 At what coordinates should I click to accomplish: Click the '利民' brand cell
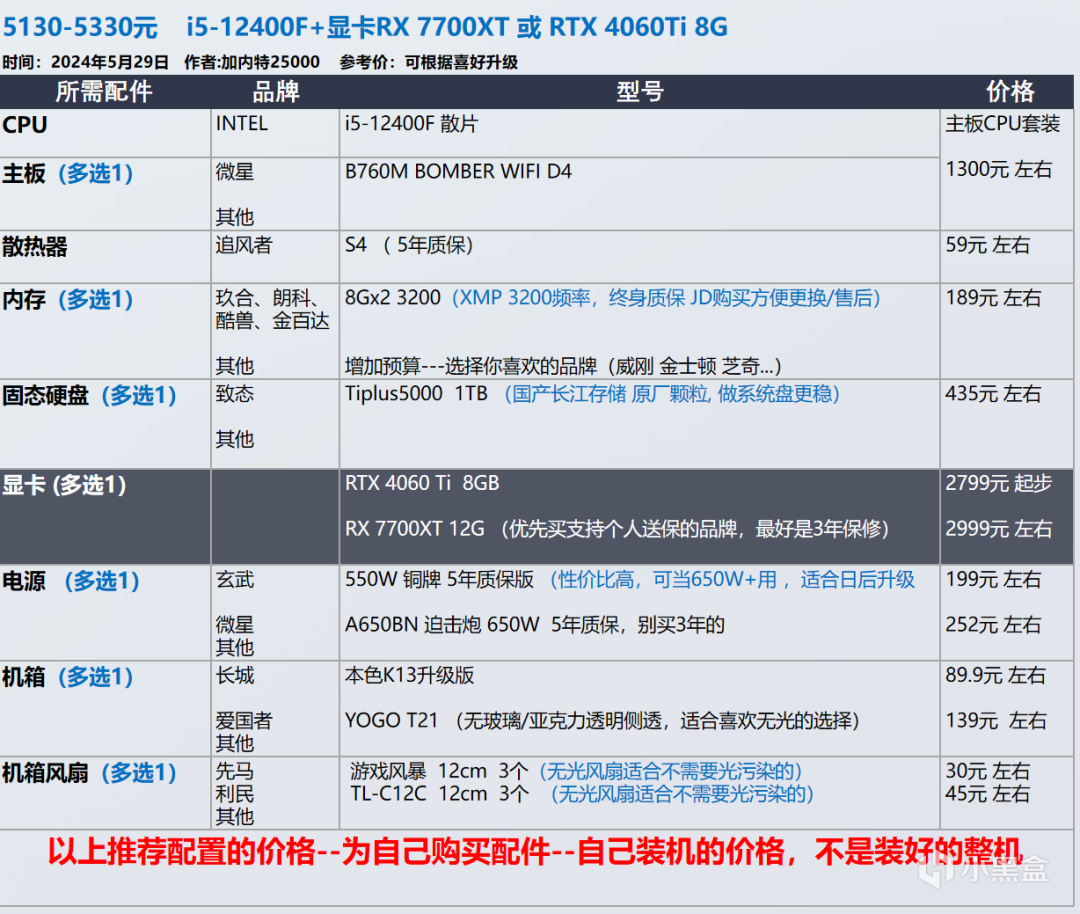pos(235,793)
